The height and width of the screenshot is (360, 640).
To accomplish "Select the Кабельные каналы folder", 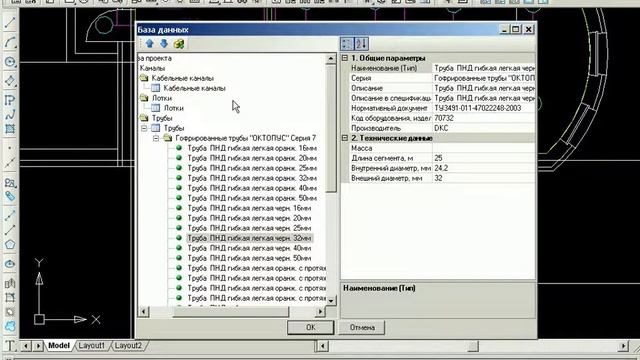I will 182,78.
